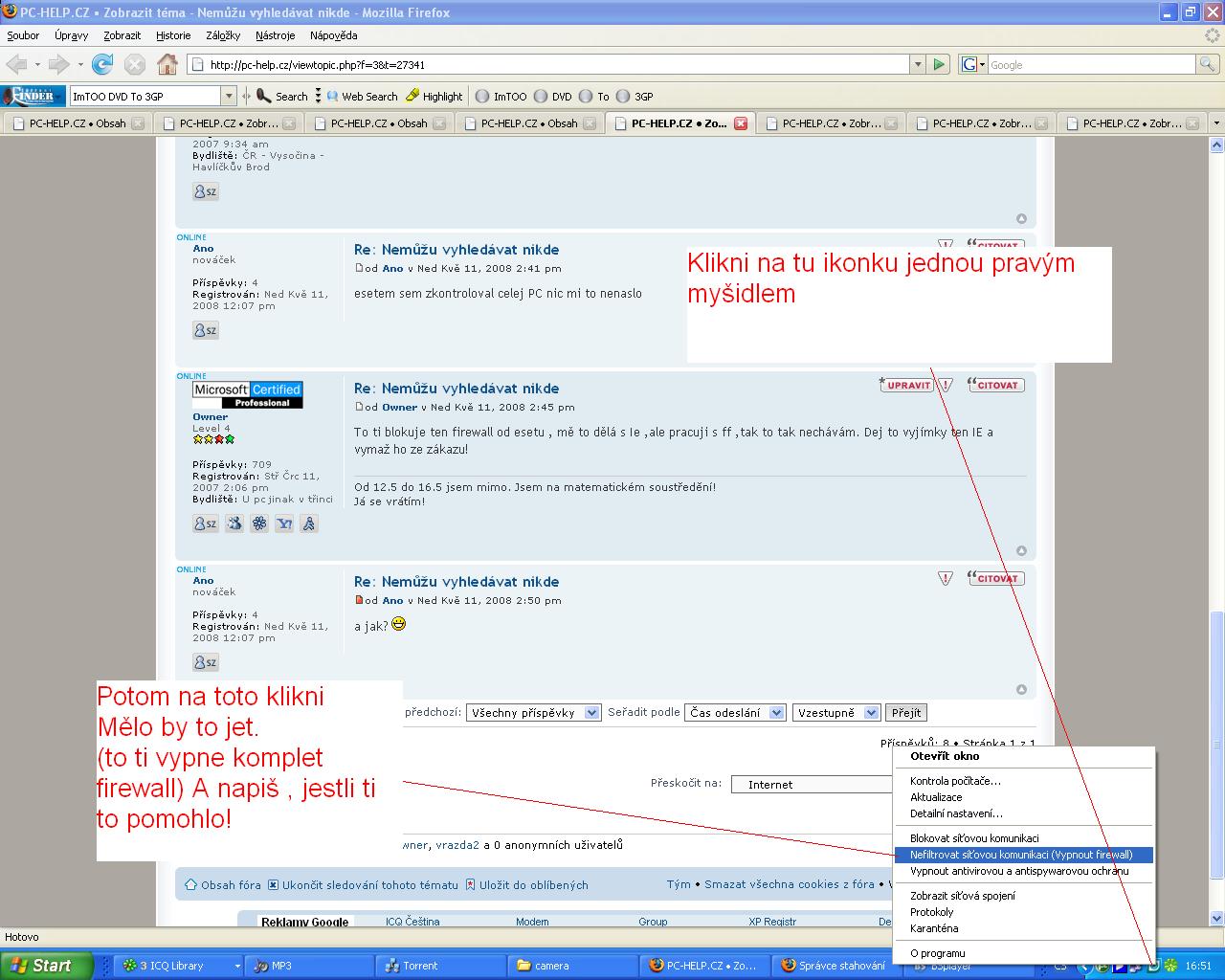
Task: Click Owner's MSN contact icon
Action: point(234,523)
